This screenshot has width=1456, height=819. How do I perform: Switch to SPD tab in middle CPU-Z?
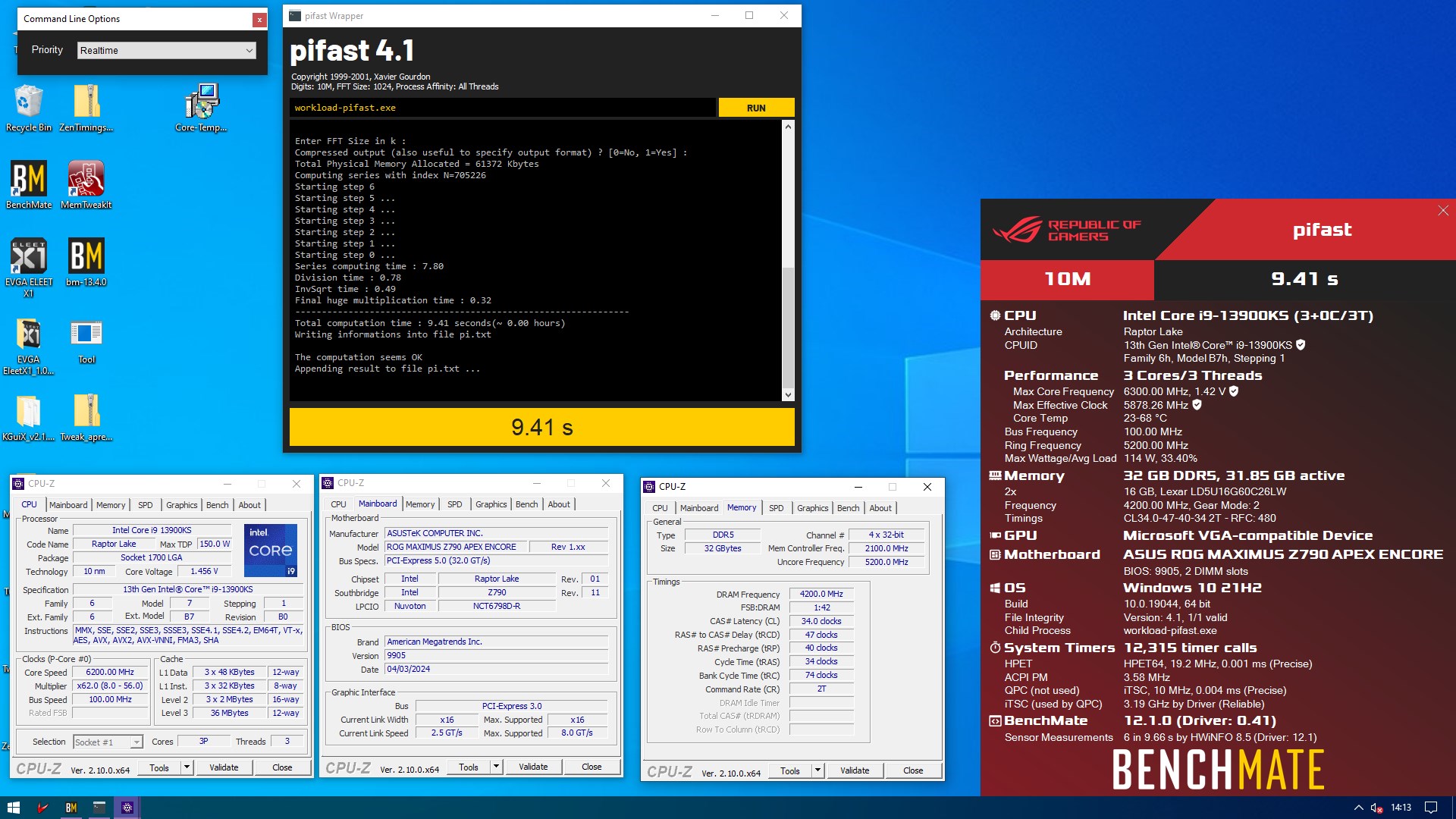pyautogui.click(x=454, y=504)
